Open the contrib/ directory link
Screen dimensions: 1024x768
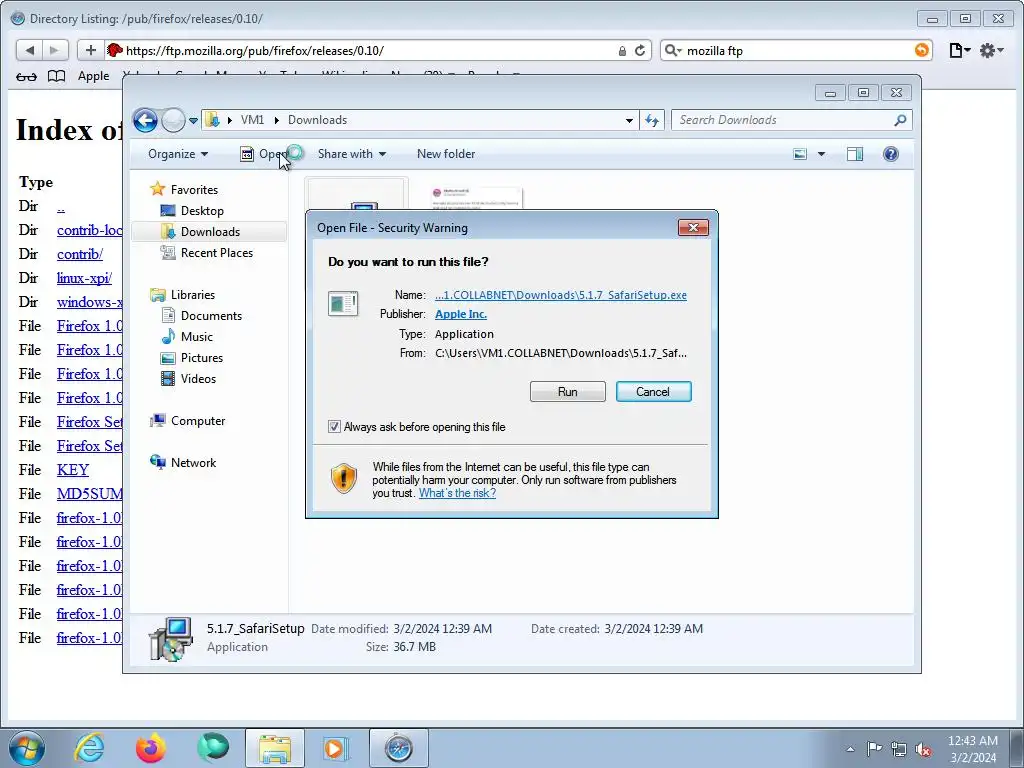pyautogui.click(x=80, y=254)
